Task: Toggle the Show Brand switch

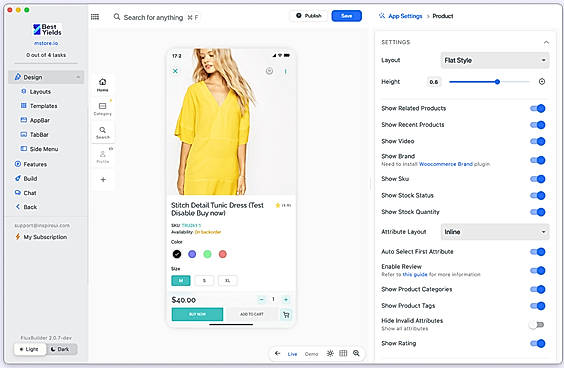Action: [x=538, y=160]
